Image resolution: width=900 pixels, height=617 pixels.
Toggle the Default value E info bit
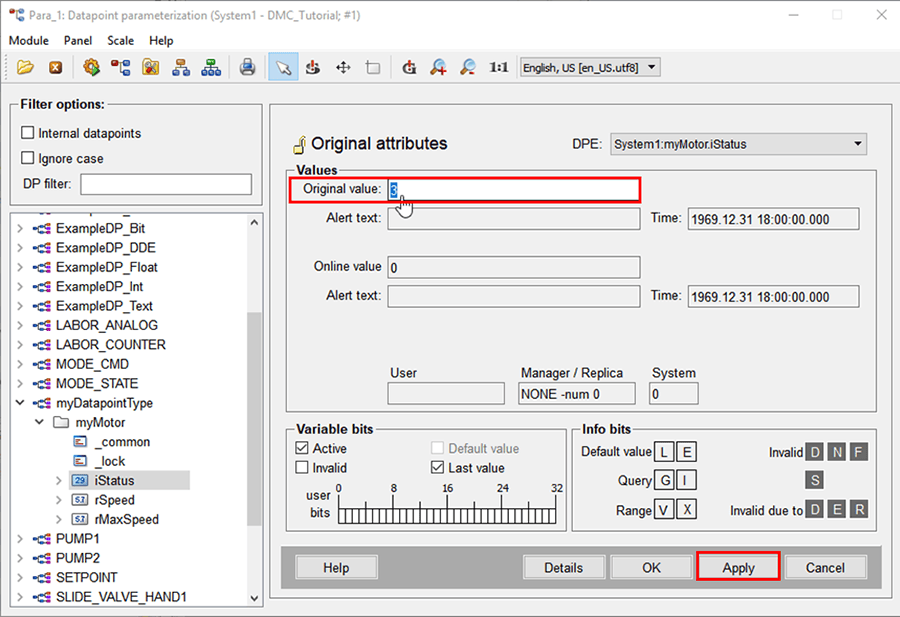click(686, 452)
